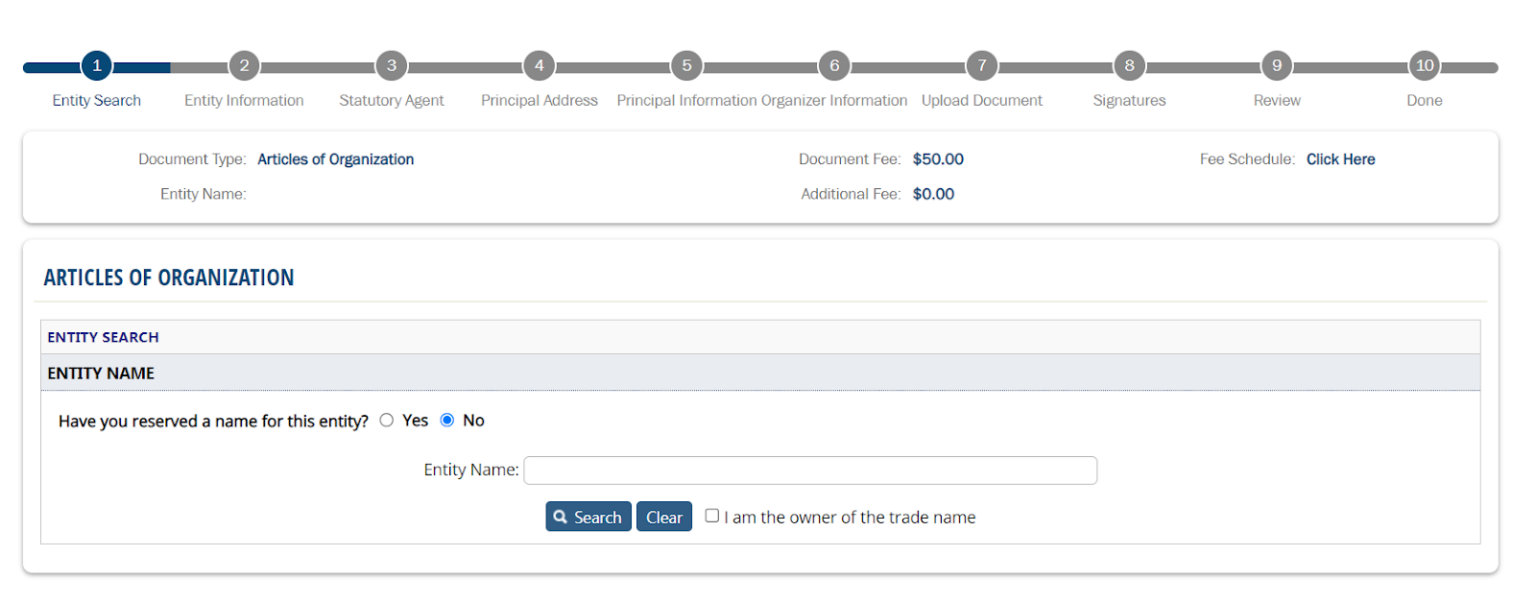Select Yes for reserved name question
This screenshot has width=1536, height=604.
coord(387,421)
